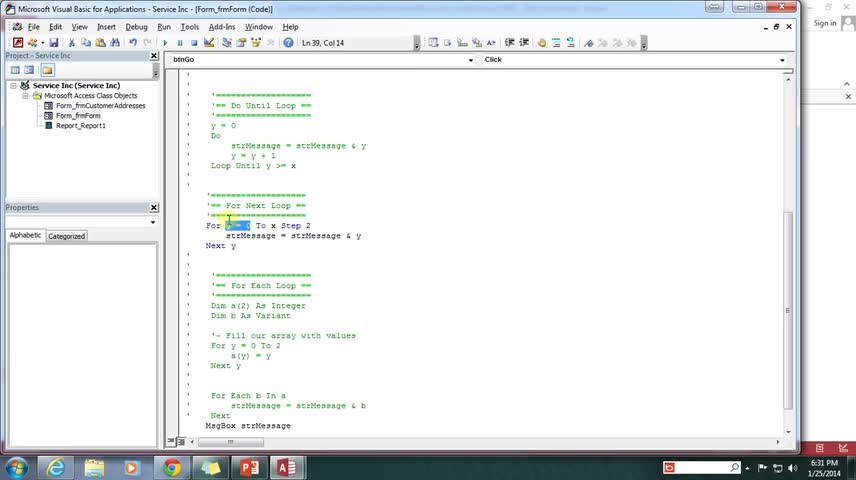Switch to the Categorized properties tab
The height and width of the screenshot is (480, 856).
click(66, 236)
